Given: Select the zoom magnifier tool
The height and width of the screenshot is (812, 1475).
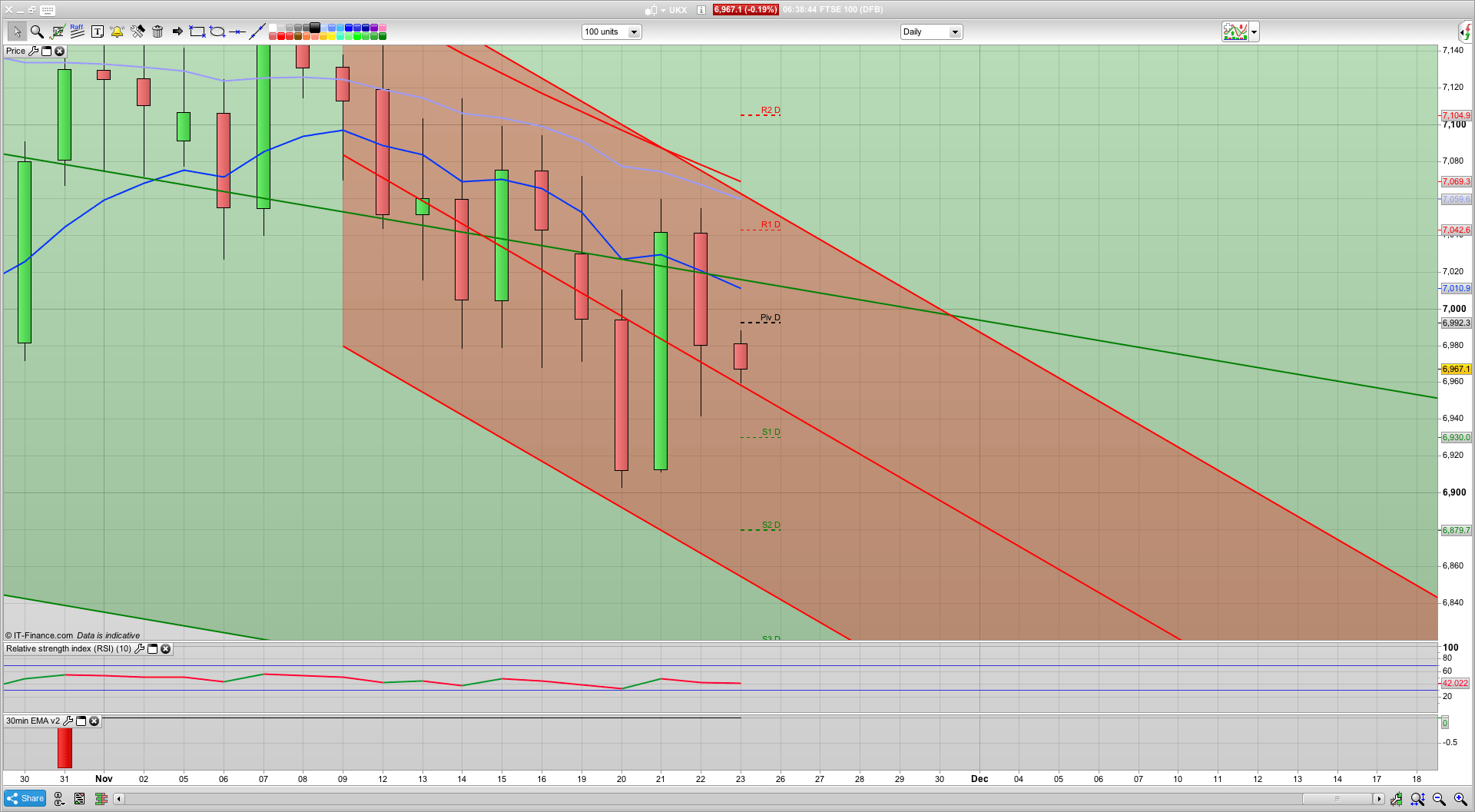Looking at the screenshot, I should tap(37, 31).
